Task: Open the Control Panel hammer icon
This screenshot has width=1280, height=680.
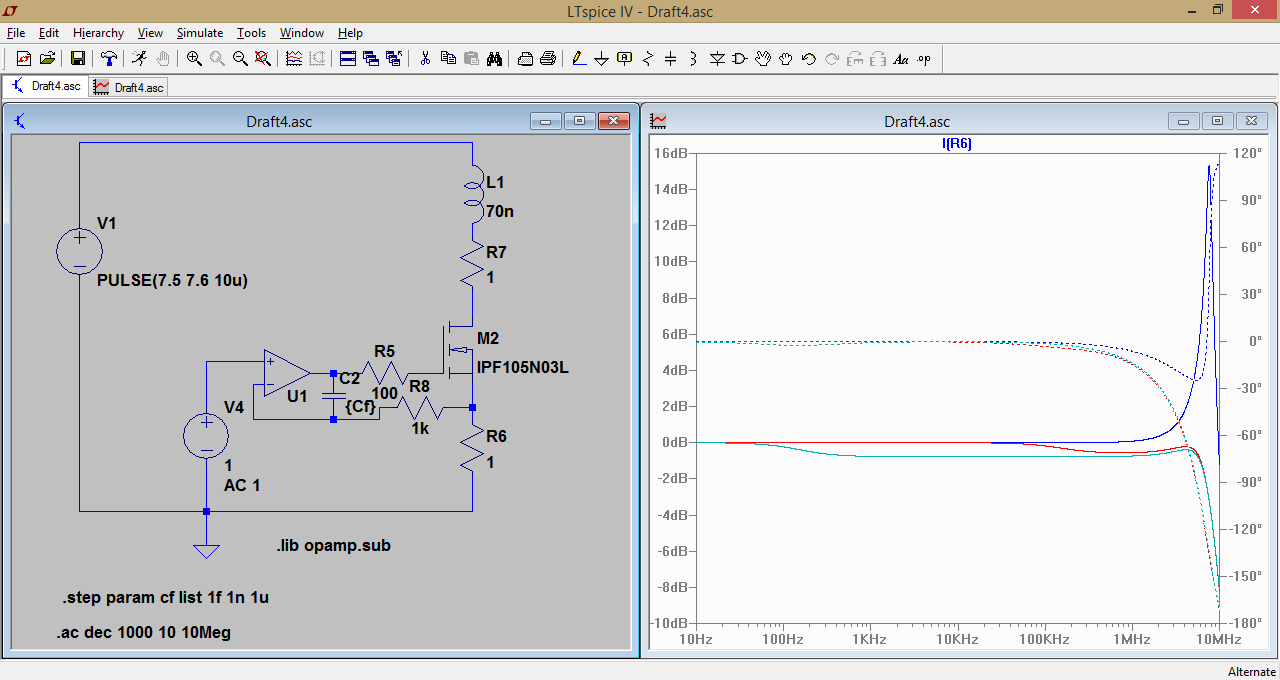Action: click(109, 59)
